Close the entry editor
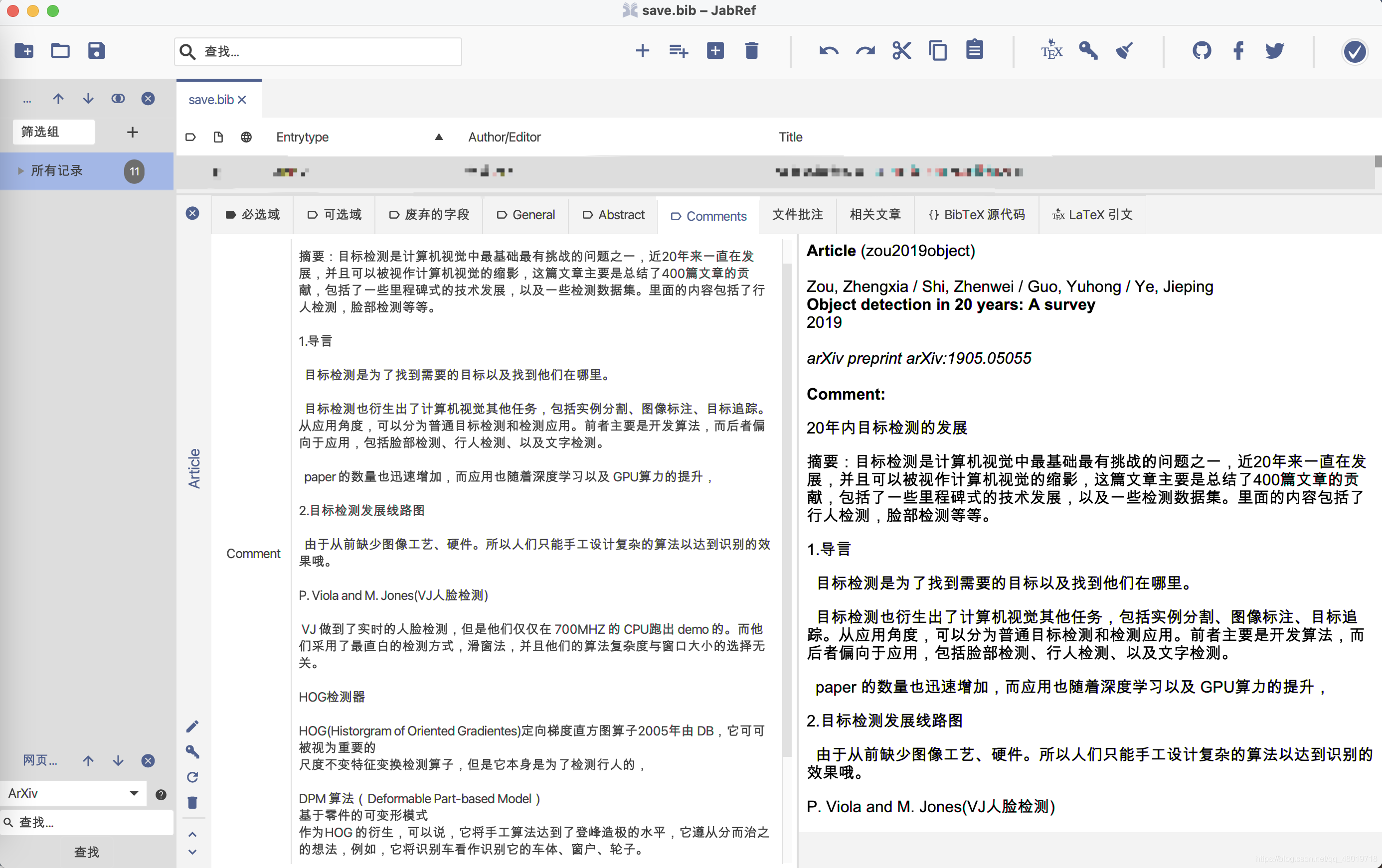 pos(192,213)
